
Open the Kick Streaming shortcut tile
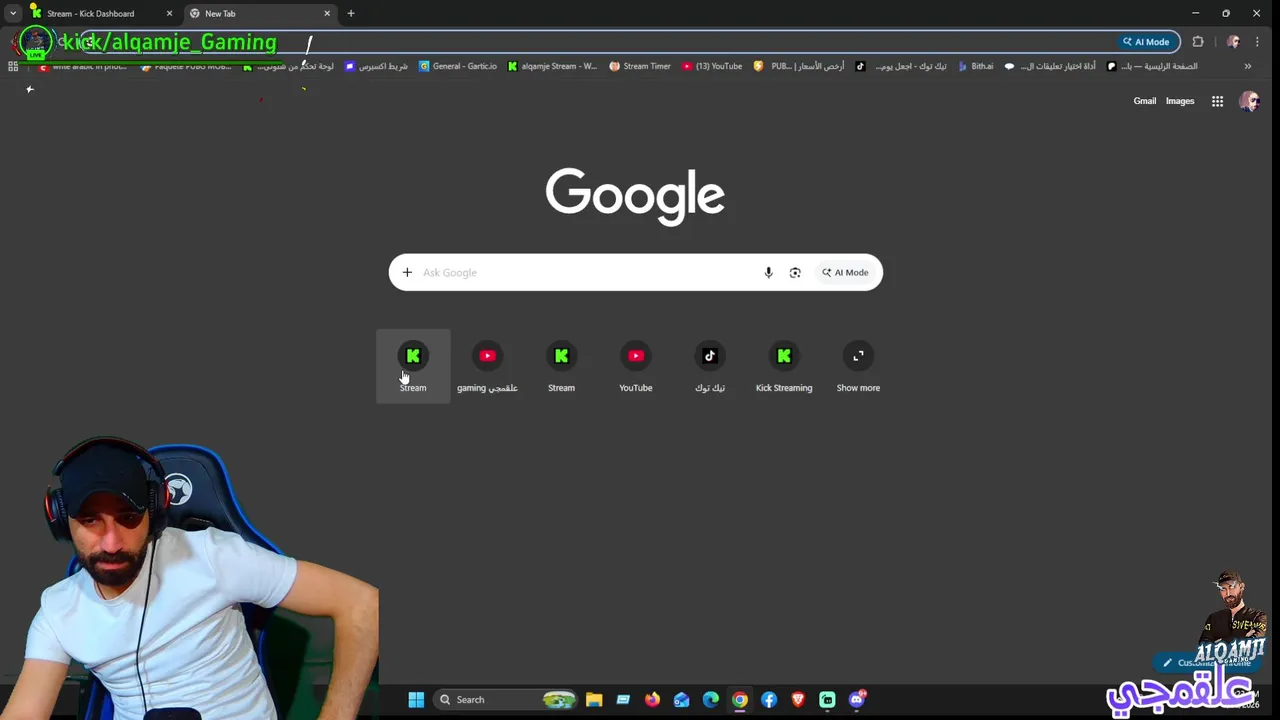(x=784, y=366)
